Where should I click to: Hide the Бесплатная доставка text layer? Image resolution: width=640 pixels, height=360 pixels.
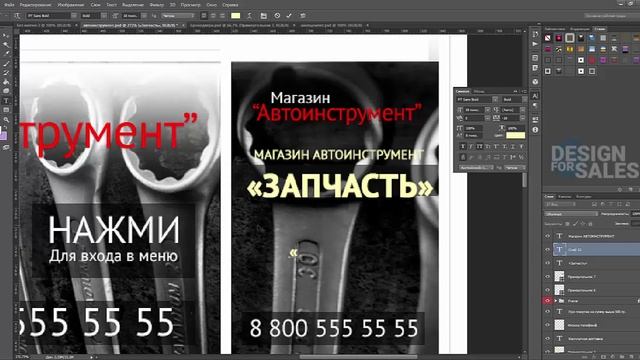click(548, 338)
